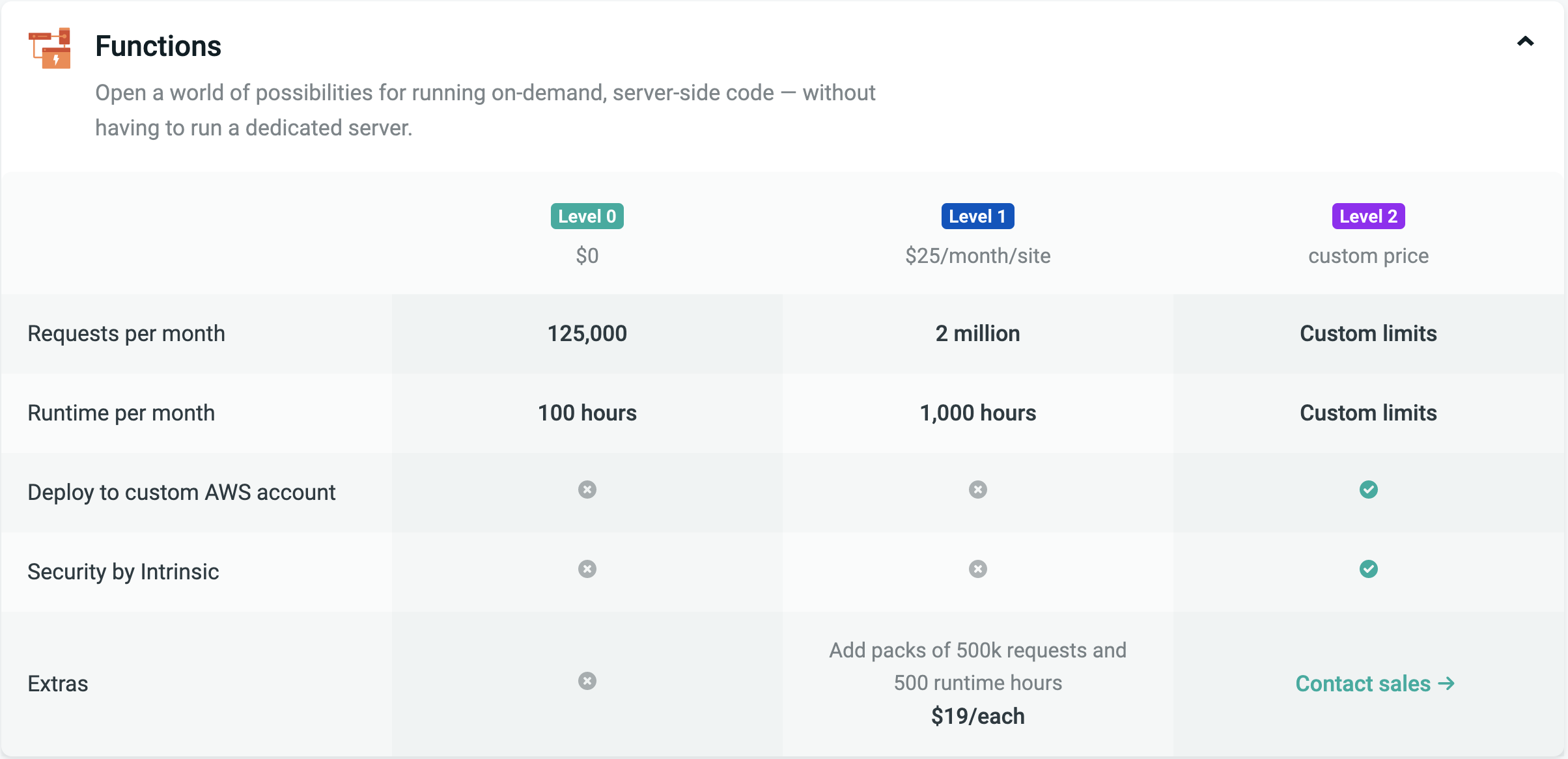
Task: Click Level 1 x icon for custom AWS
Action: (977, 490)
